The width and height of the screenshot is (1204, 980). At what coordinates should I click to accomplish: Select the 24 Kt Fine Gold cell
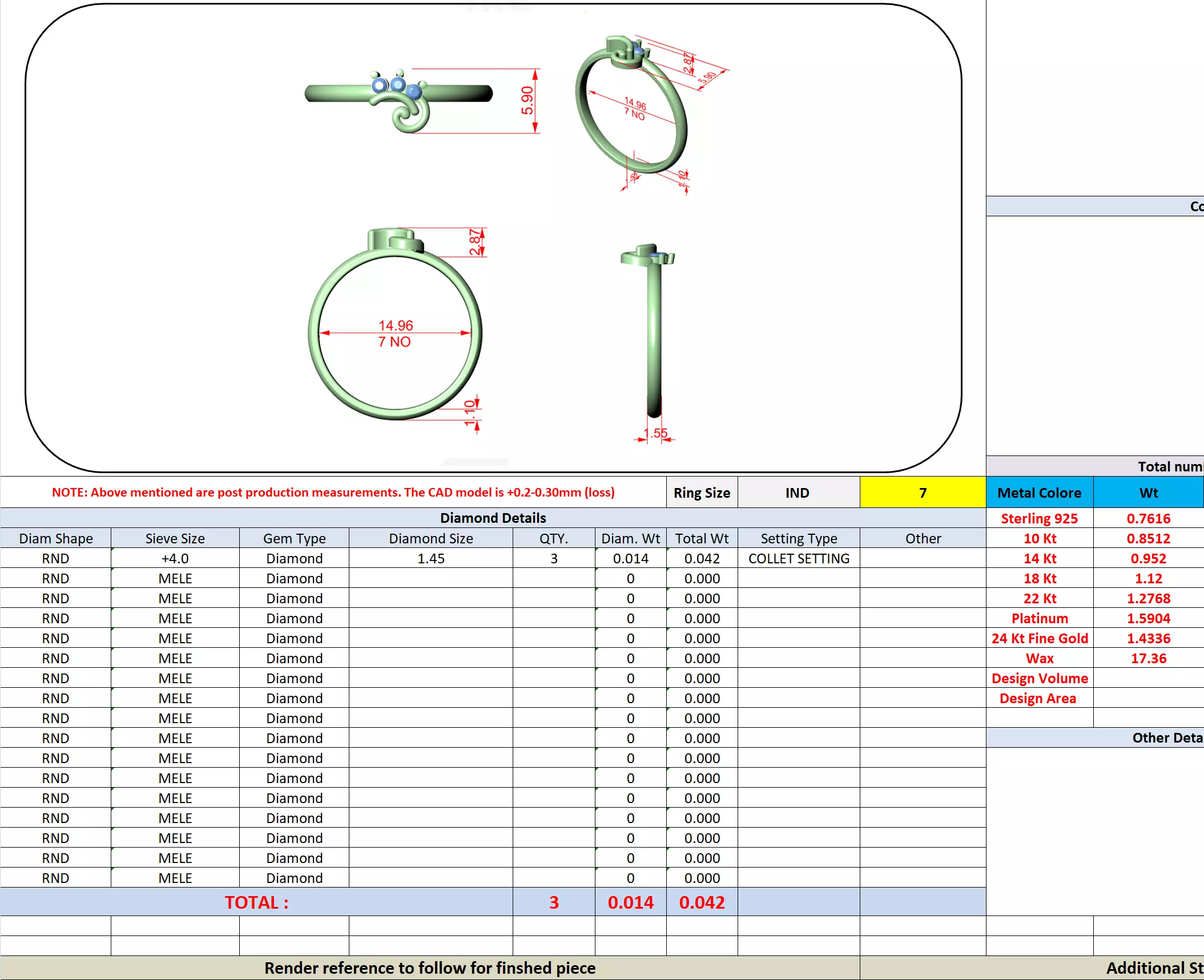[1039, 638]
